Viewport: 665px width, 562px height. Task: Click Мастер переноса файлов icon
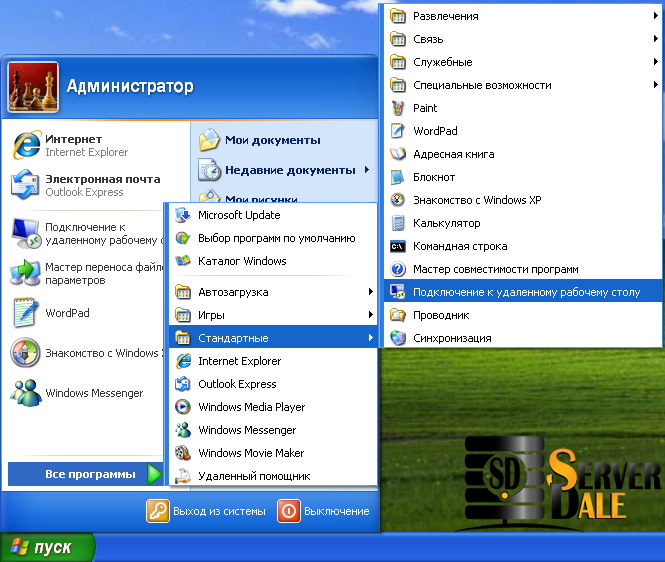pyautogui.click(x=25, y=273)
